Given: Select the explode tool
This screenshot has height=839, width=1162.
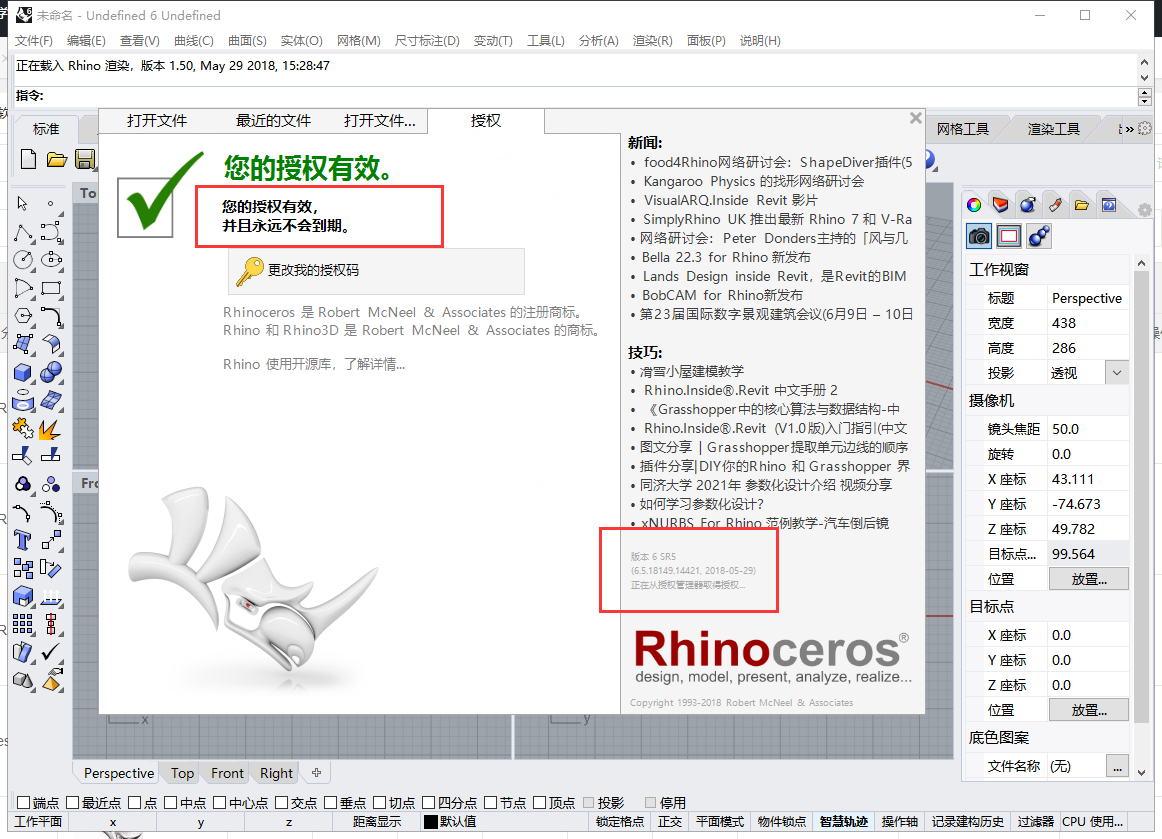Looking at the screenshot, I should tap(50, 428).
